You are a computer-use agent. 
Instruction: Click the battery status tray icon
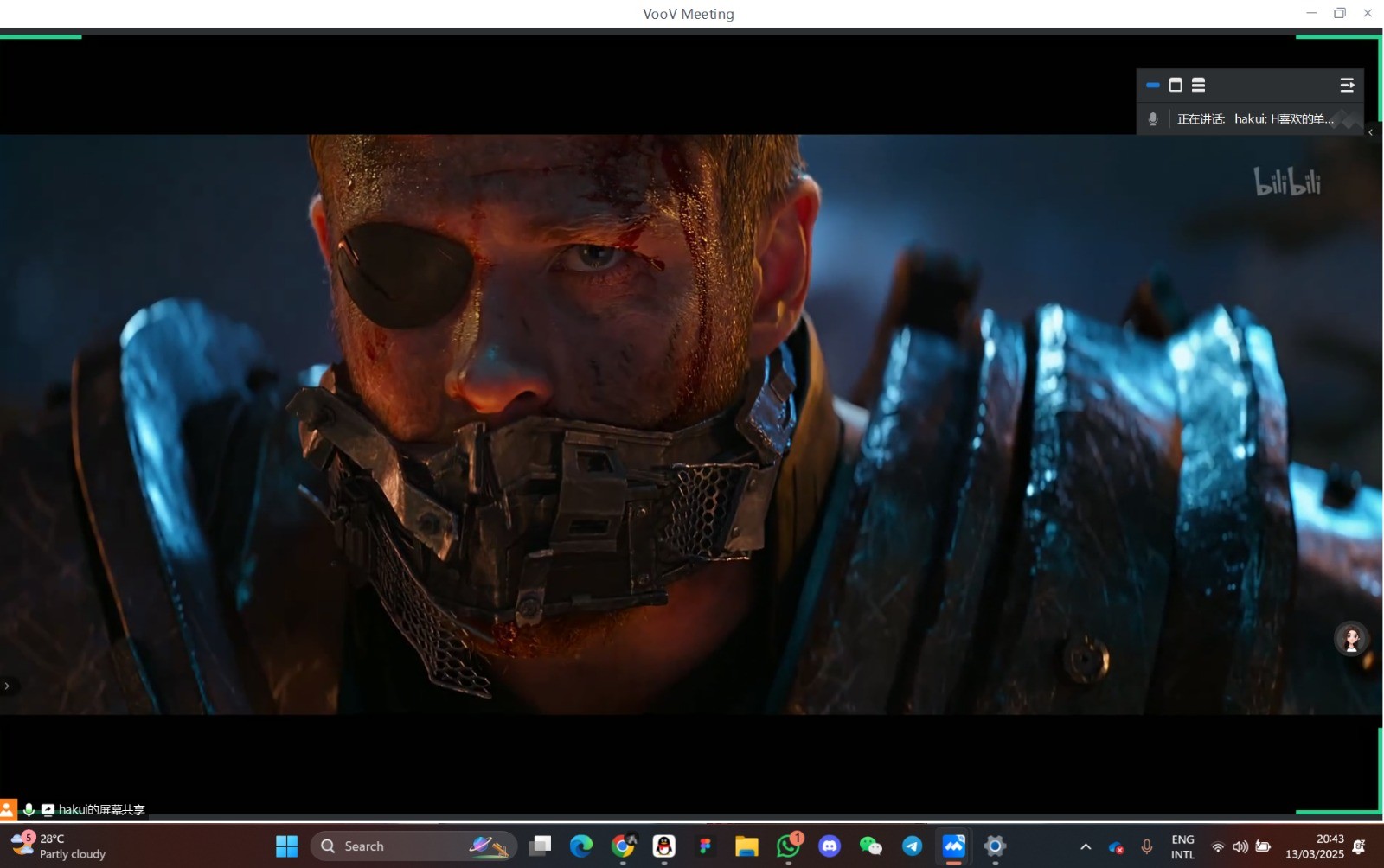click(1263, 846)
